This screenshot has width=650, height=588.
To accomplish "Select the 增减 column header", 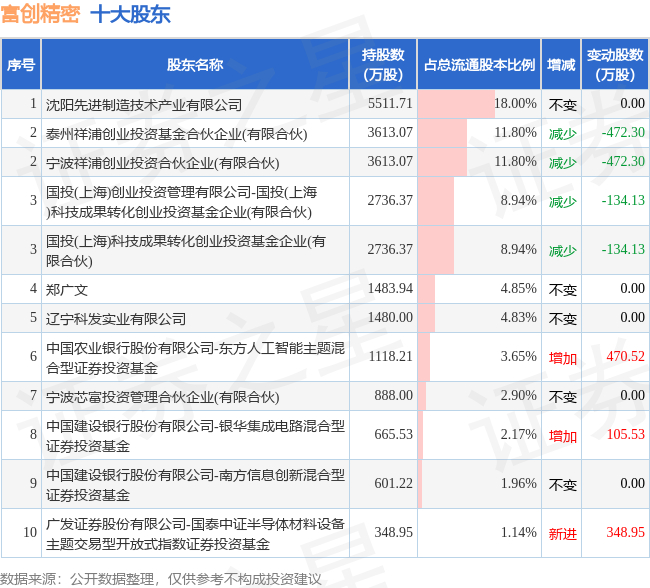I will click(x=561, y=64).
